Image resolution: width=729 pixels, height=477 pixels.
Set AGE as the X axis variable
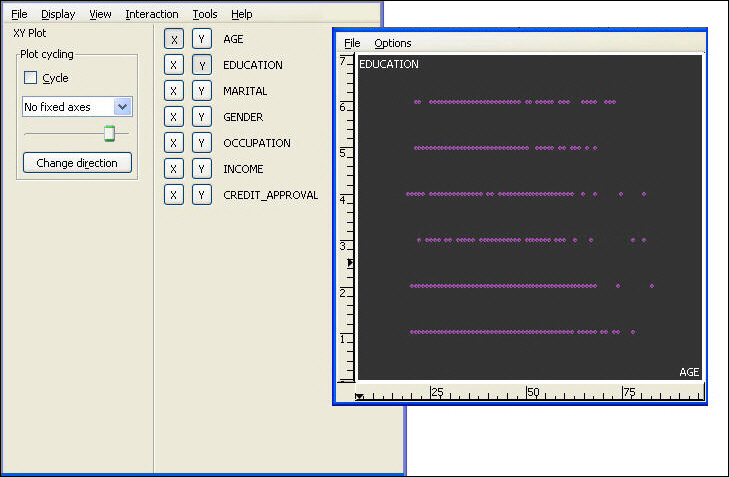click(x=174, y=39)
